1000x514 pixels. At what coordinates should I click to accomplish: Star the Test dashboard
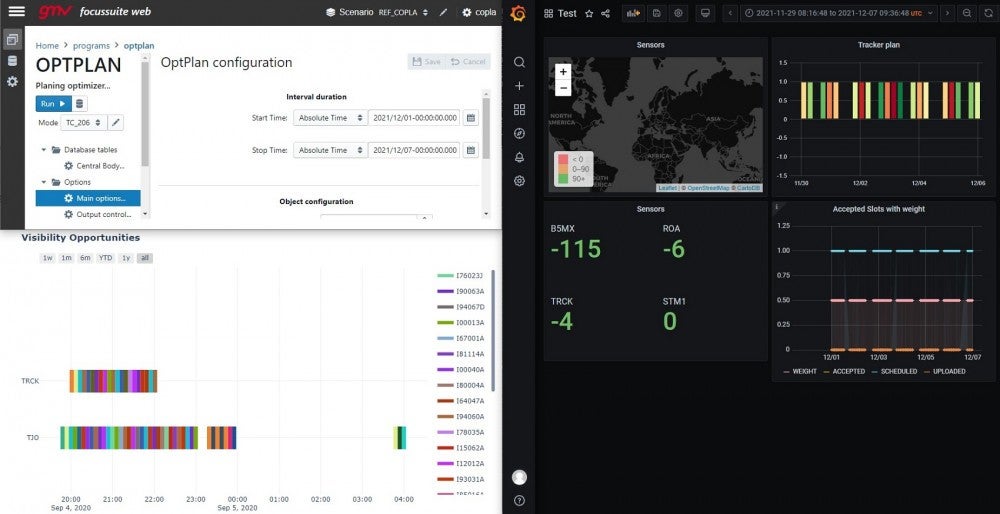[589, 13]
